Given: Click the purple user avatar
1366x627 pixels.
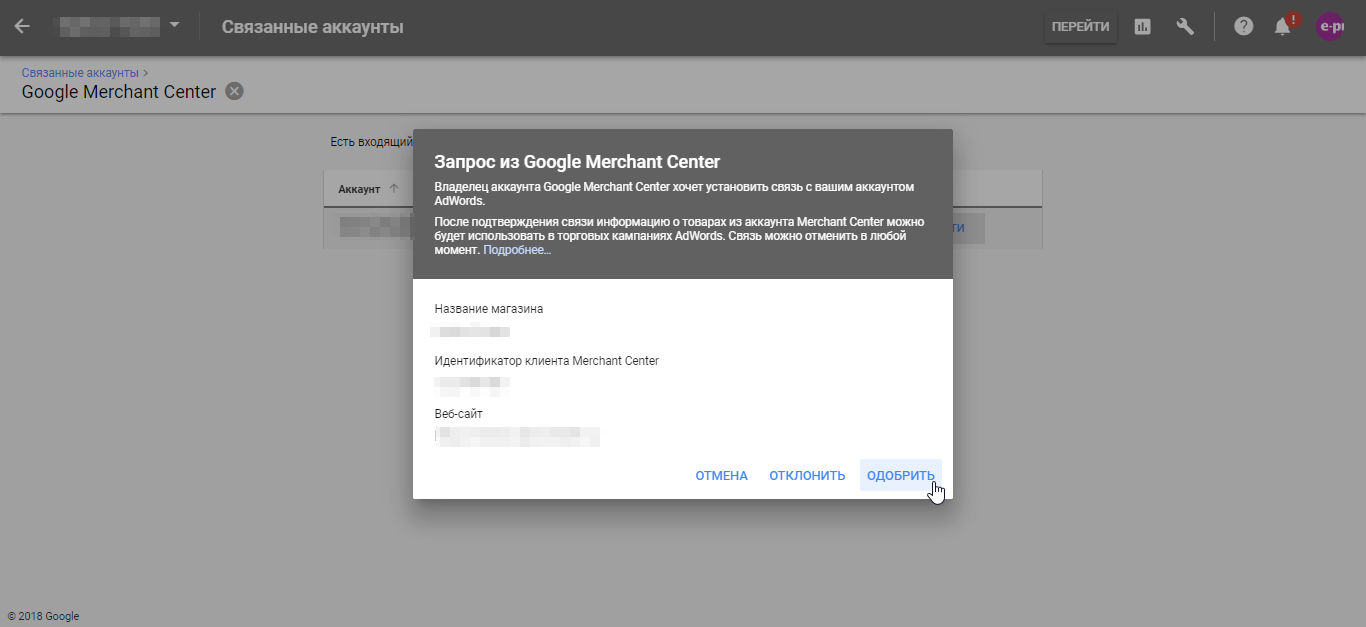Looking at the screenshot, I should click(1330, 27).
